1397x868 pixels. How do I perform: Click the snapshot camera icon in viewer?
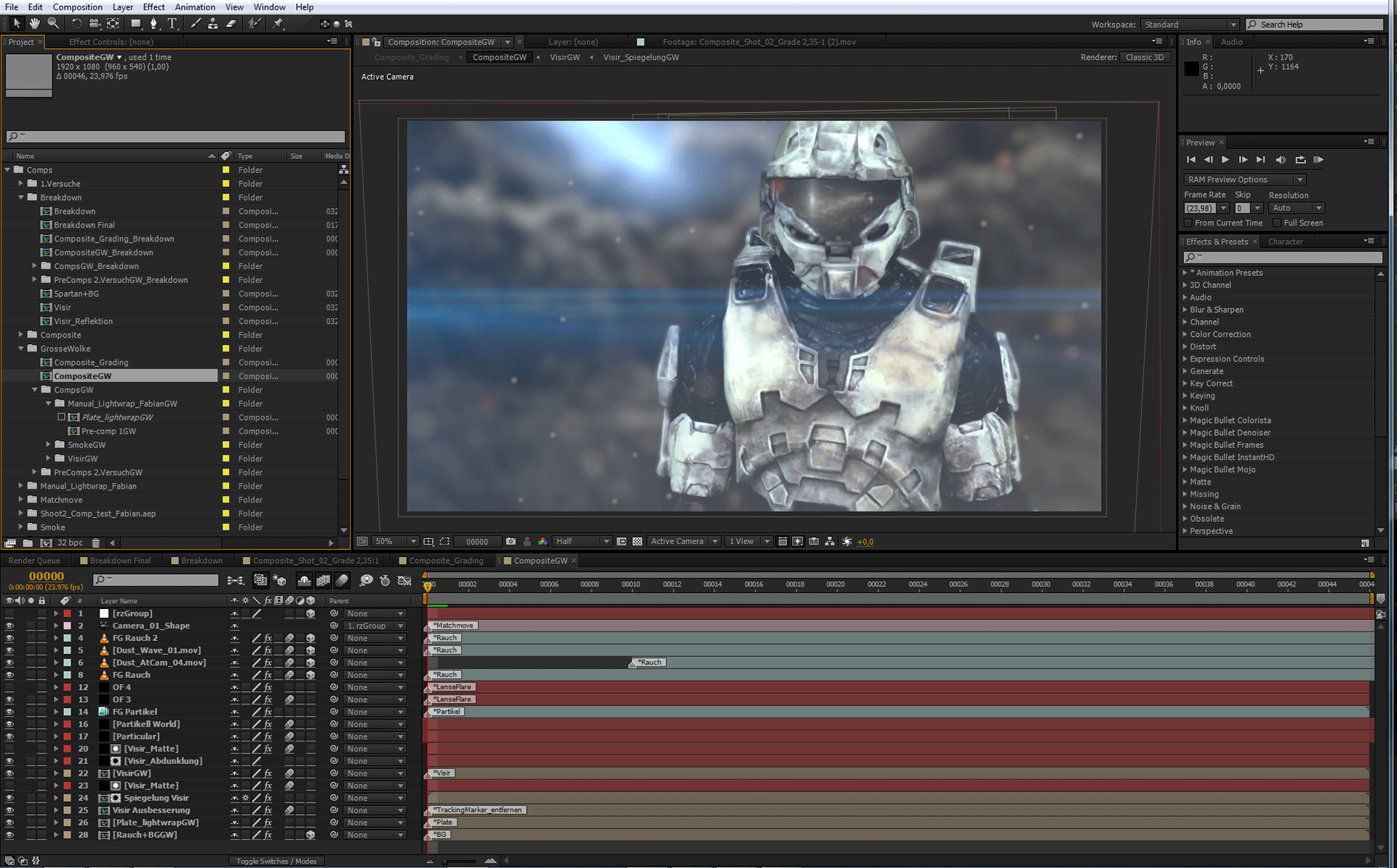pos(511,541)
